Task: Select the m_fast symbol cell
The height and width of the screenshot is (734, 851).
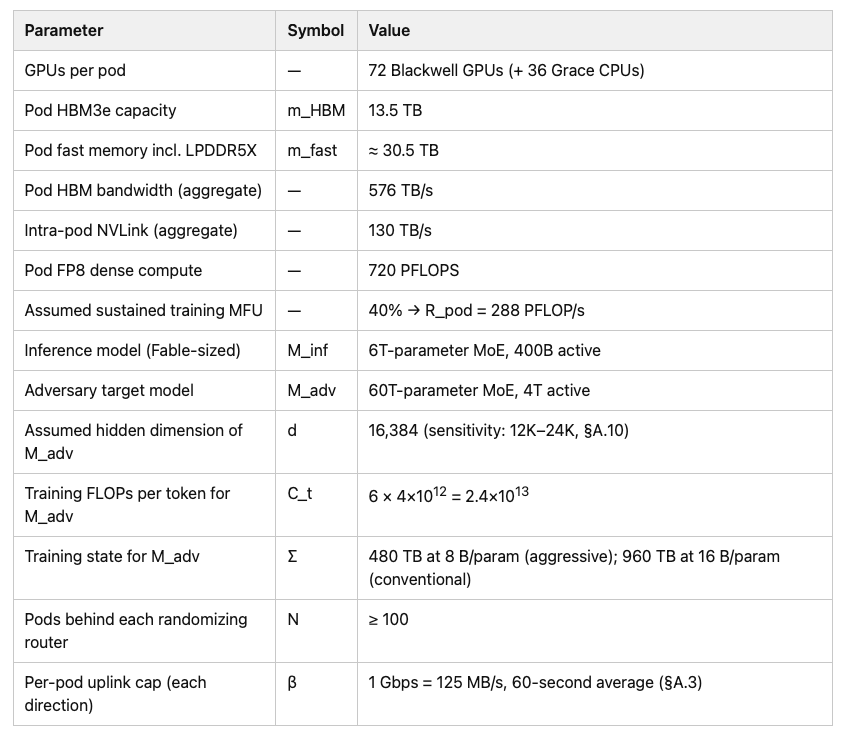Action: coord(312,150)
